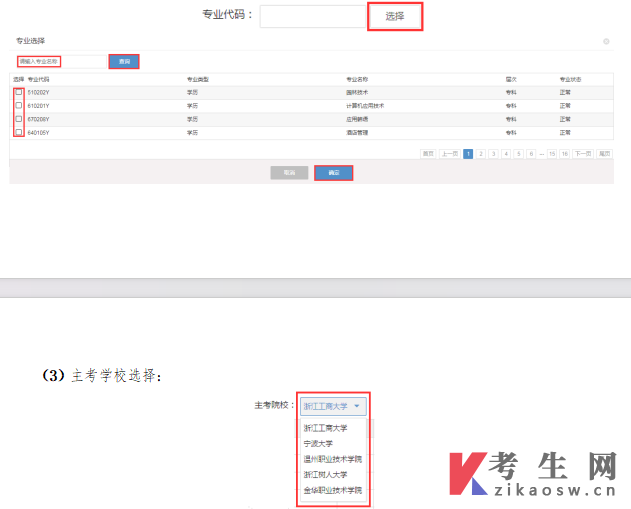Tick the checkbox for 610201Y
Screen dimensions: 631x509
19,105
